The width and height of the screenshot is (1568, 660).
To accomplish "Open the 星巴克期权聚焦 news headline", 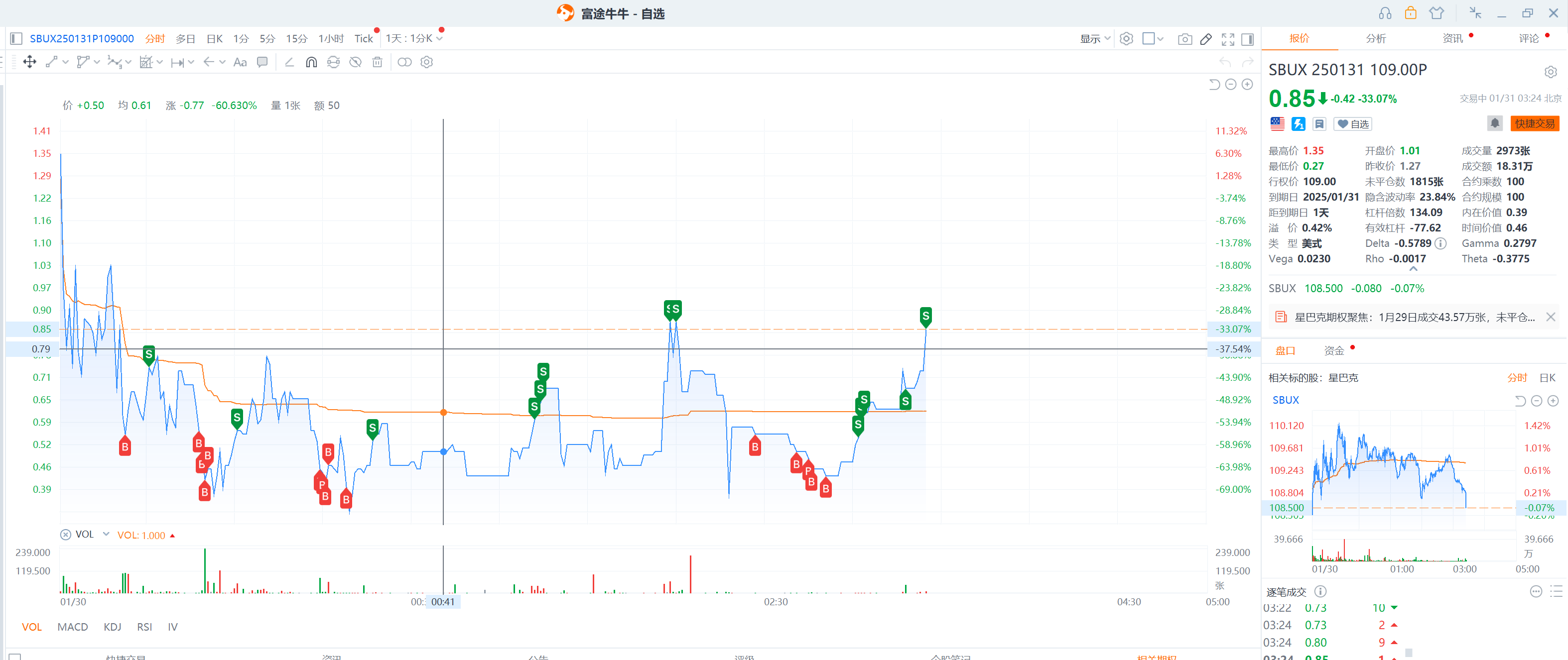I will tap(1415, 317).
